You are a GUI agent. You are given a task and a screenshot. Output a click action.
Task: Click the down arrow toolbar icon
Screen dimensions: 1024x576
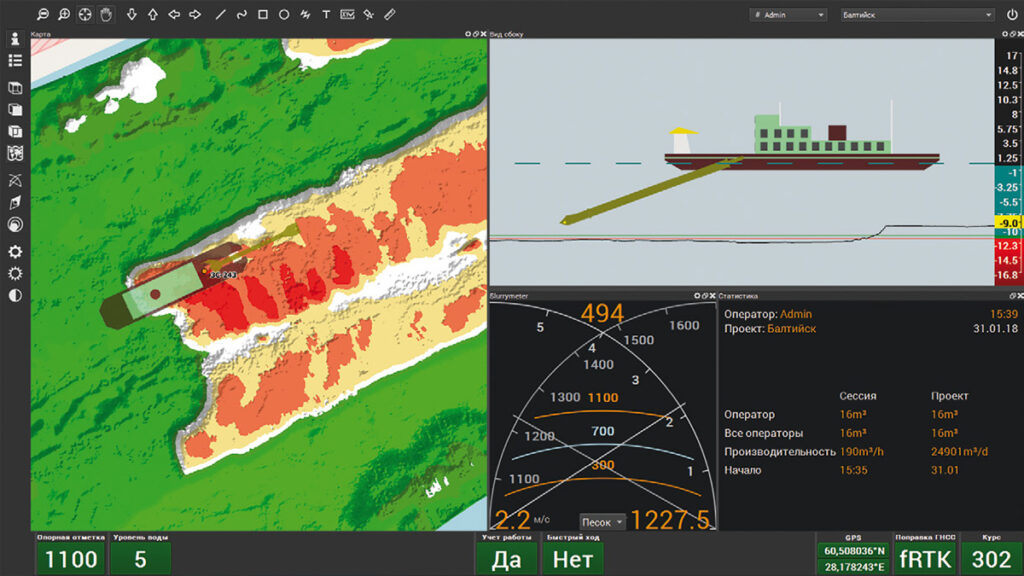tap(131, 14)
